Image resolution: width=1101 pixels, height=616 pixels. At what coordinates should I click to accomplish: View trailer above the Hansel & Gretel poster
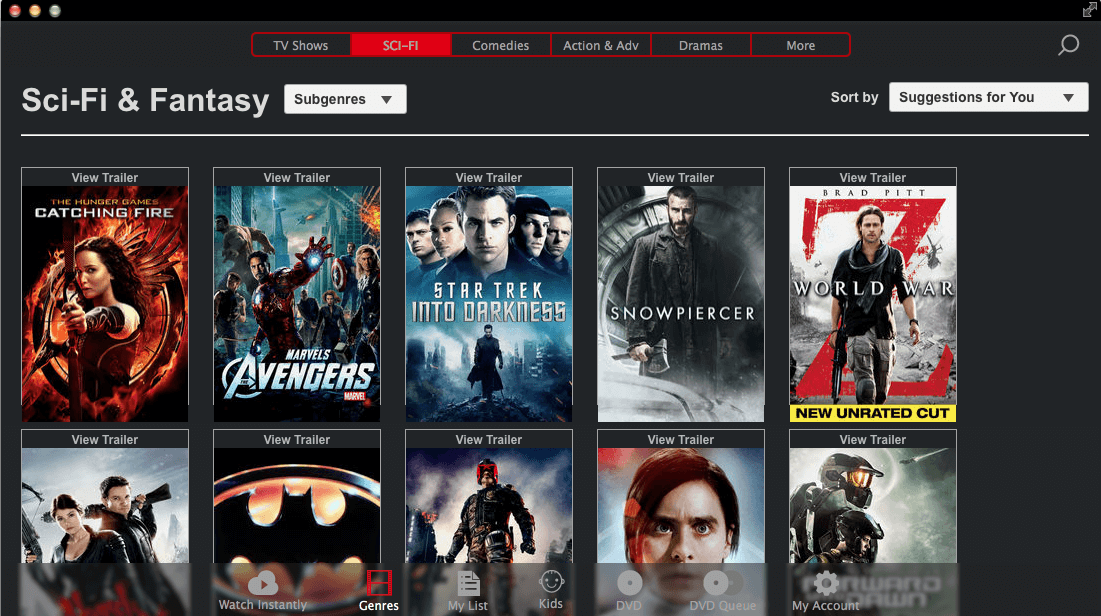[105, 440]
